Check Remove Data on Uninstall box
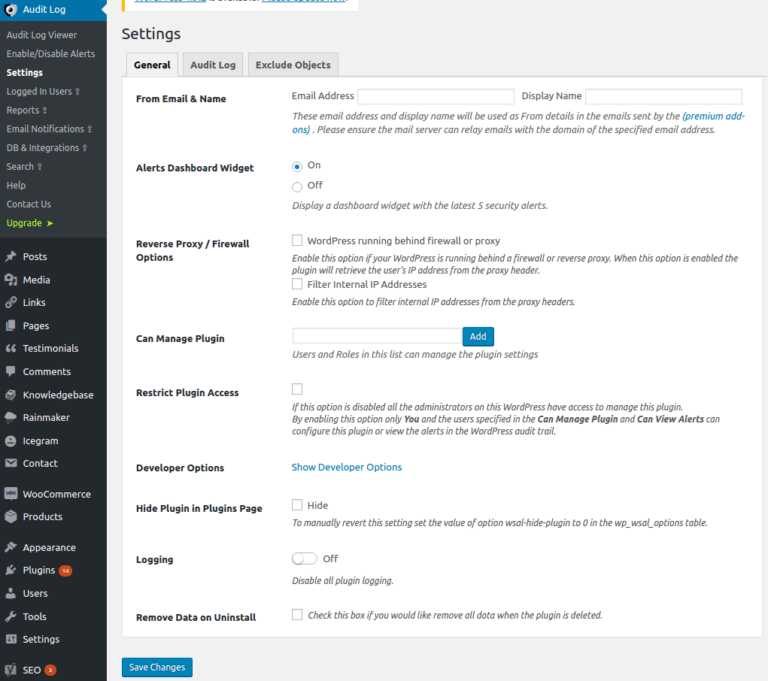The height and width of the screenshot is (681, 768). pyautogui.click(x=297, y=614)
